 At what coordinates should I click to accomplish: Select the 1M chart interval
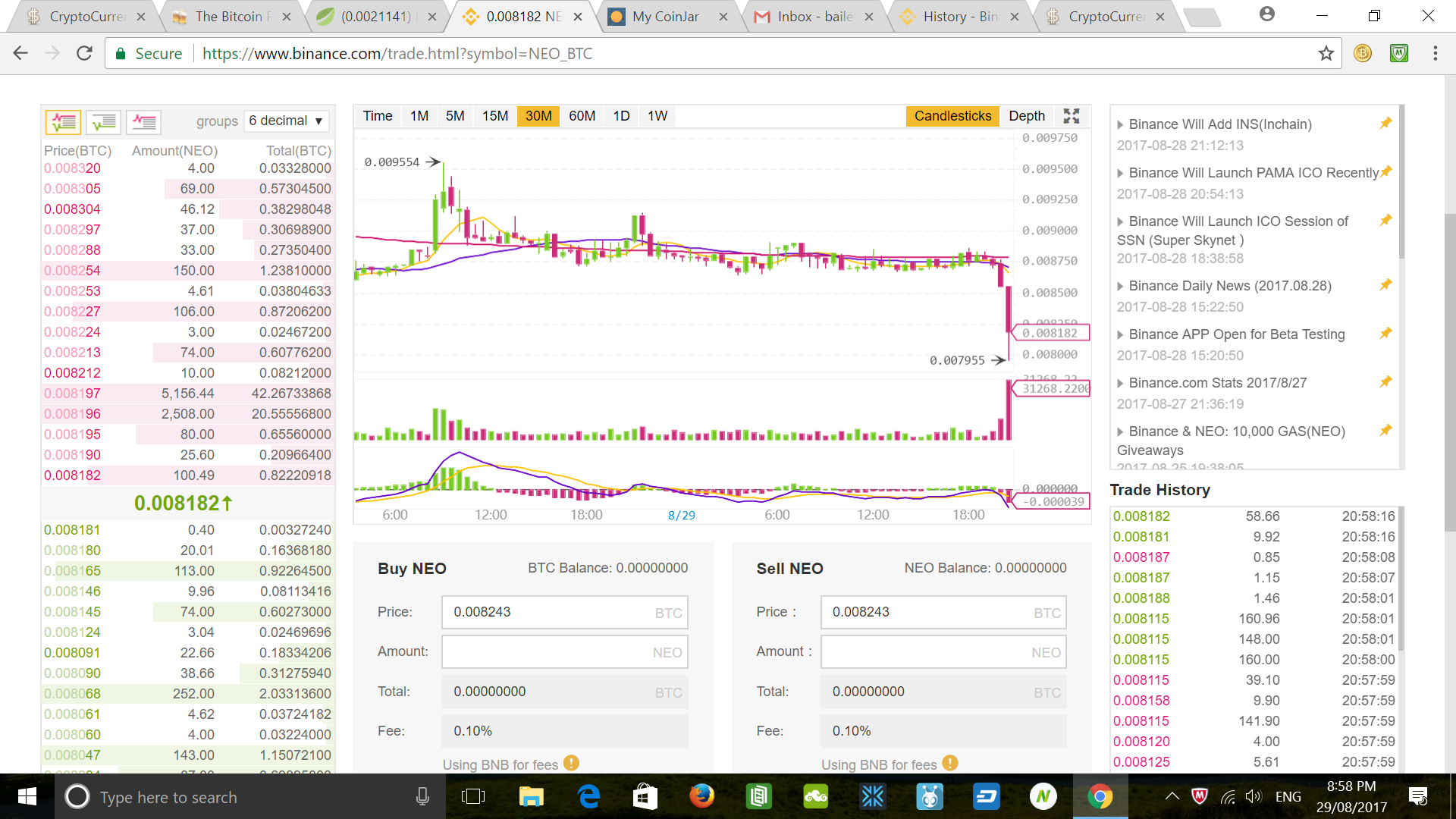(x=419, y=116)
